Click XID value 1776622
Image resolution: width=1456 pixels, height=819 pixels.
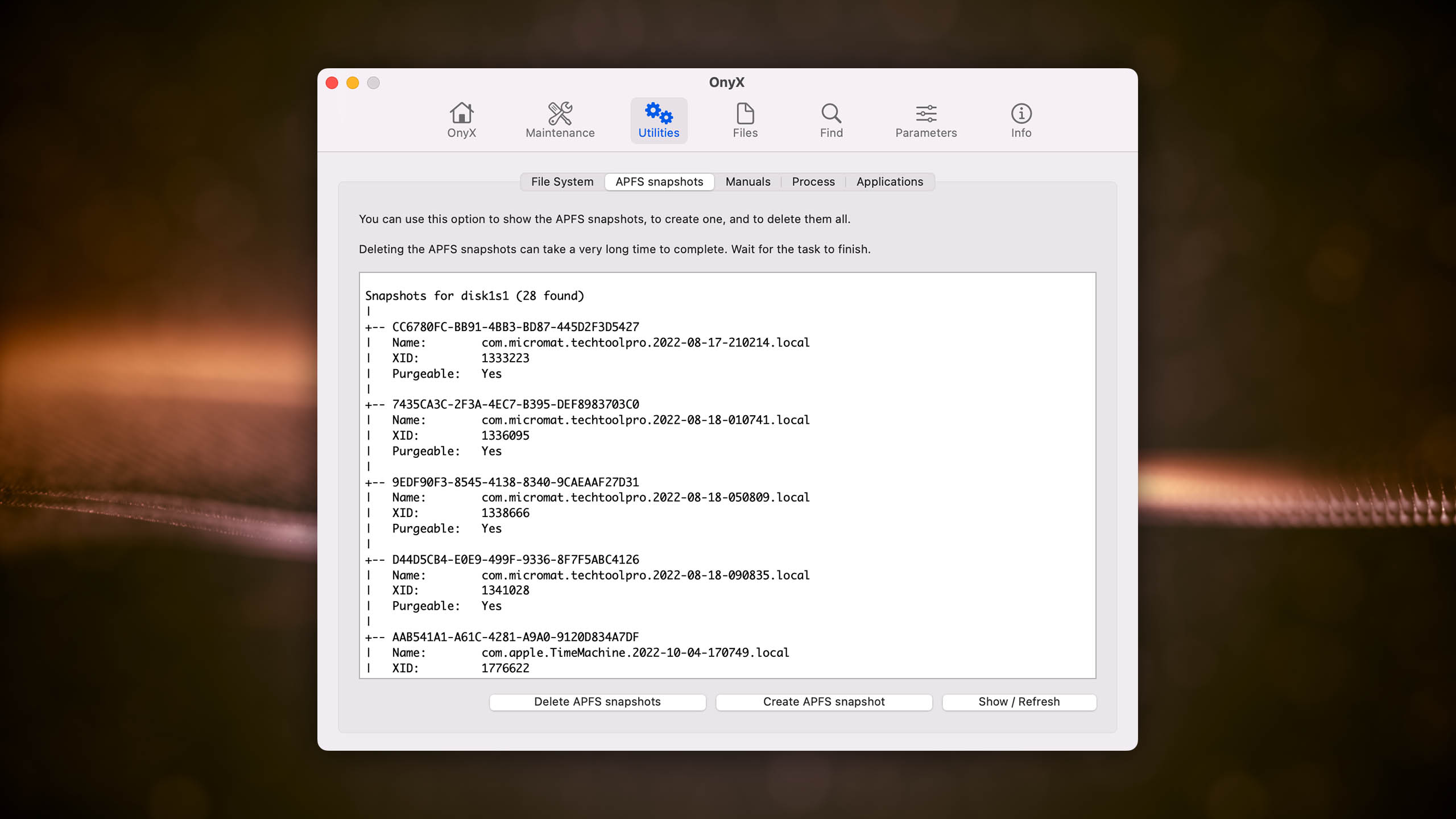pos(505,668)
